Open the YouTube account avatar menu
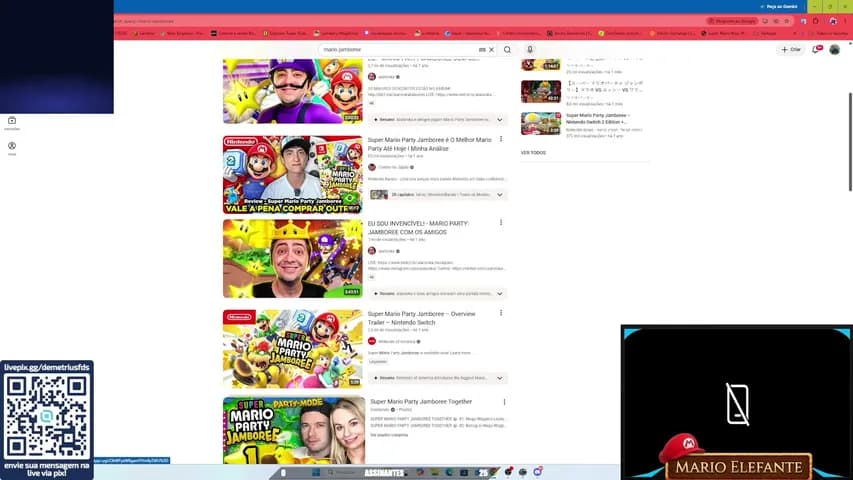Viewport: 853px width, 480px height. tap(835, 50)
